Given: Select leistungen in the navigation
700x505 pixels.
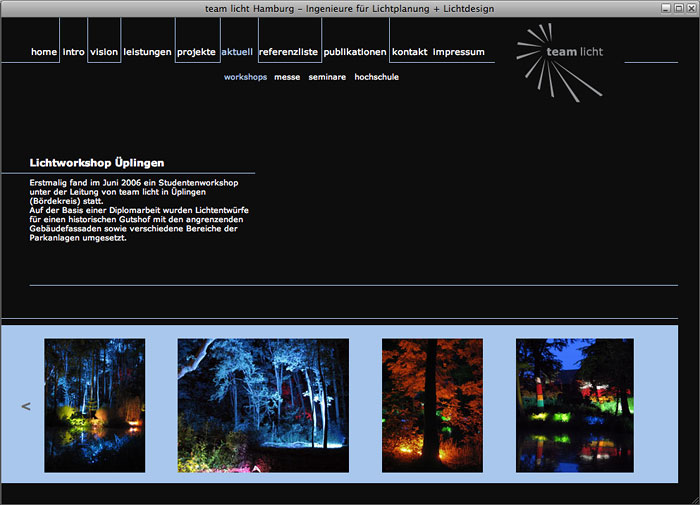Looking at the screenshot, I should pyautogui.click(x=147, y=52).
